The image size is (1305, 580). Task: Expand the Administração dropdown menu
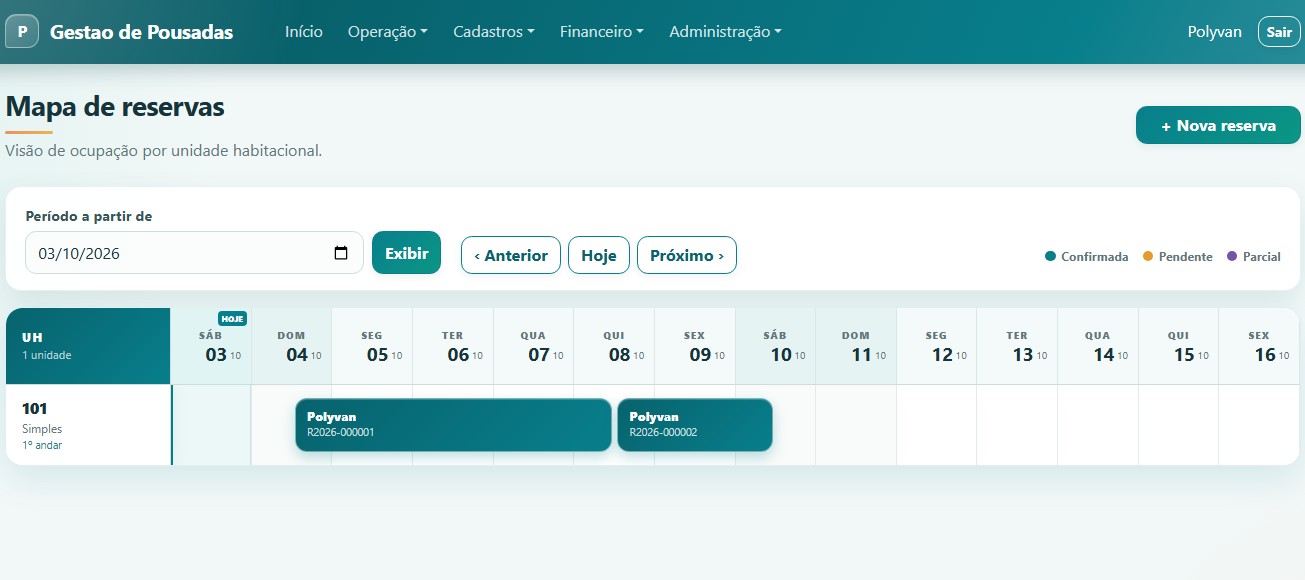click(726, 32)
